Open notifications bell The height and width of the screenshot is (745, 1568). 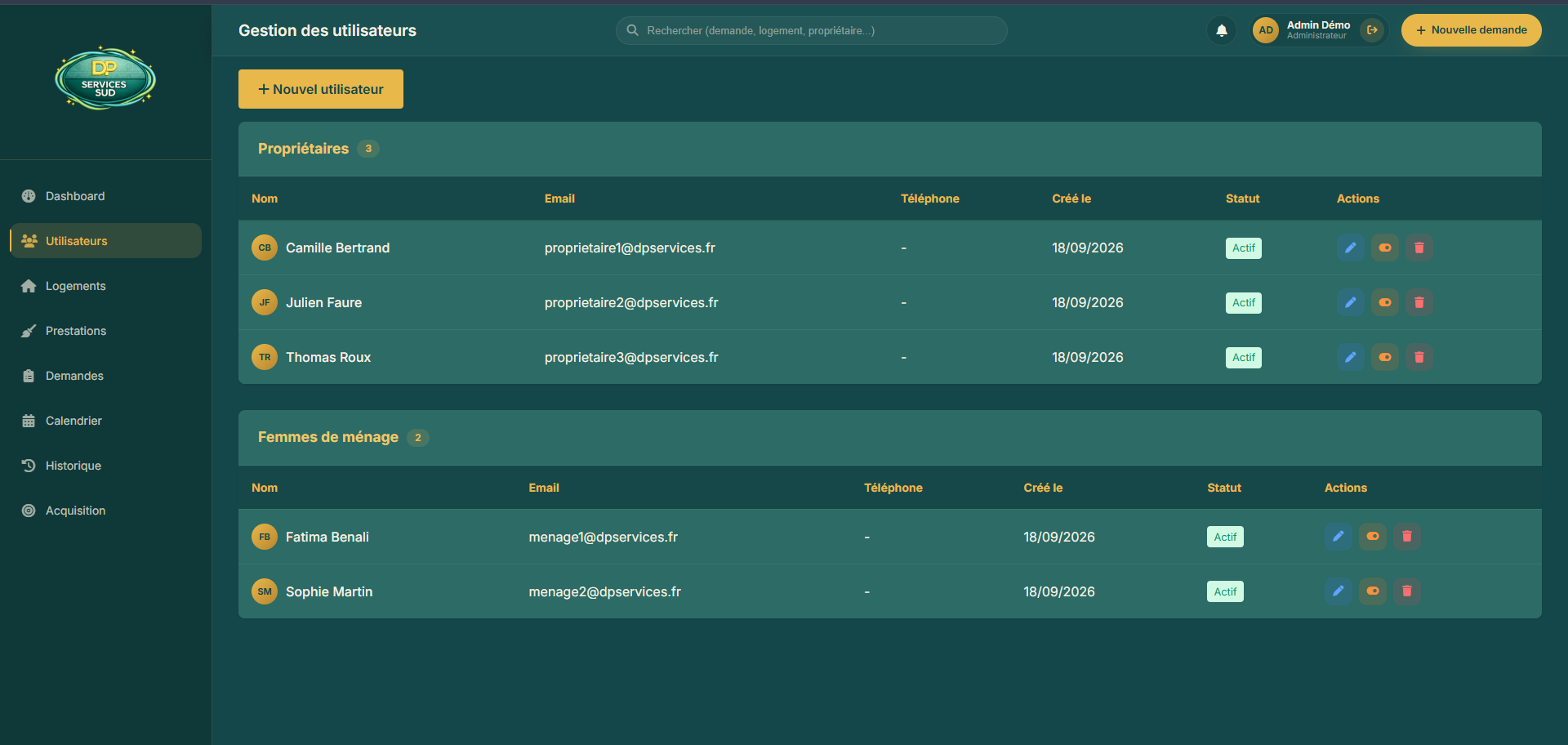(x=1222, y=30)
